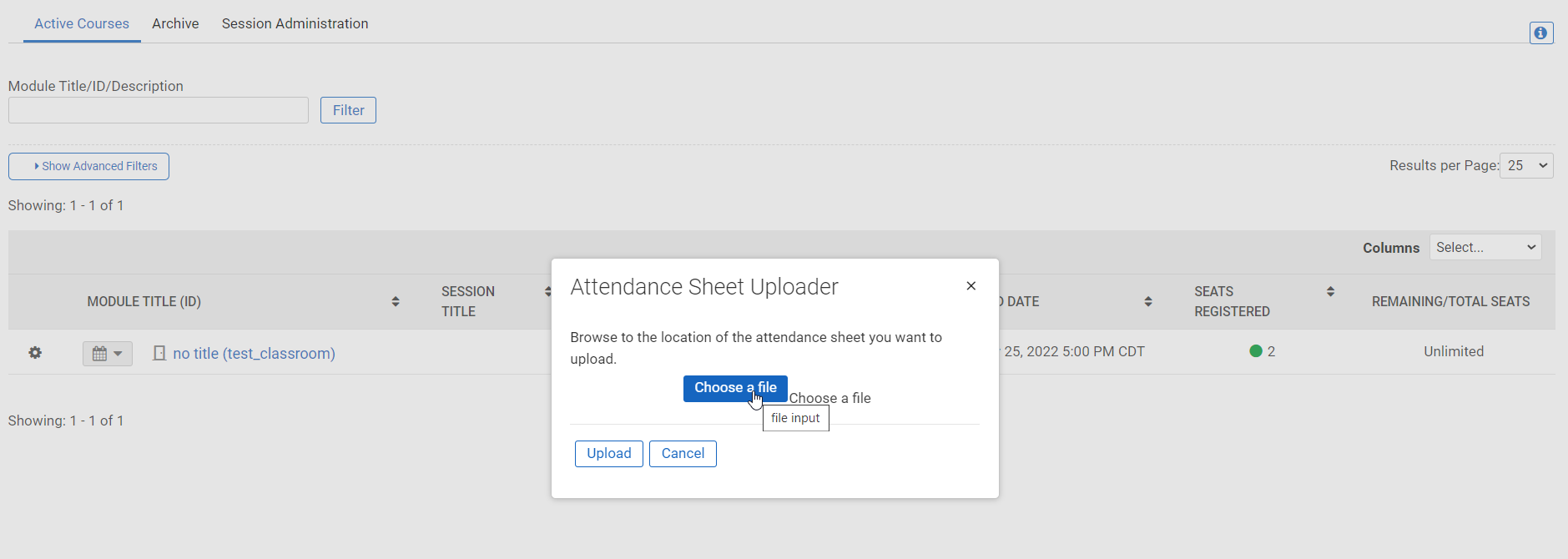Click the Module Title/ID/Description input field
Viewport: 1568px width, 559px height.
click(x=159, y=110)
